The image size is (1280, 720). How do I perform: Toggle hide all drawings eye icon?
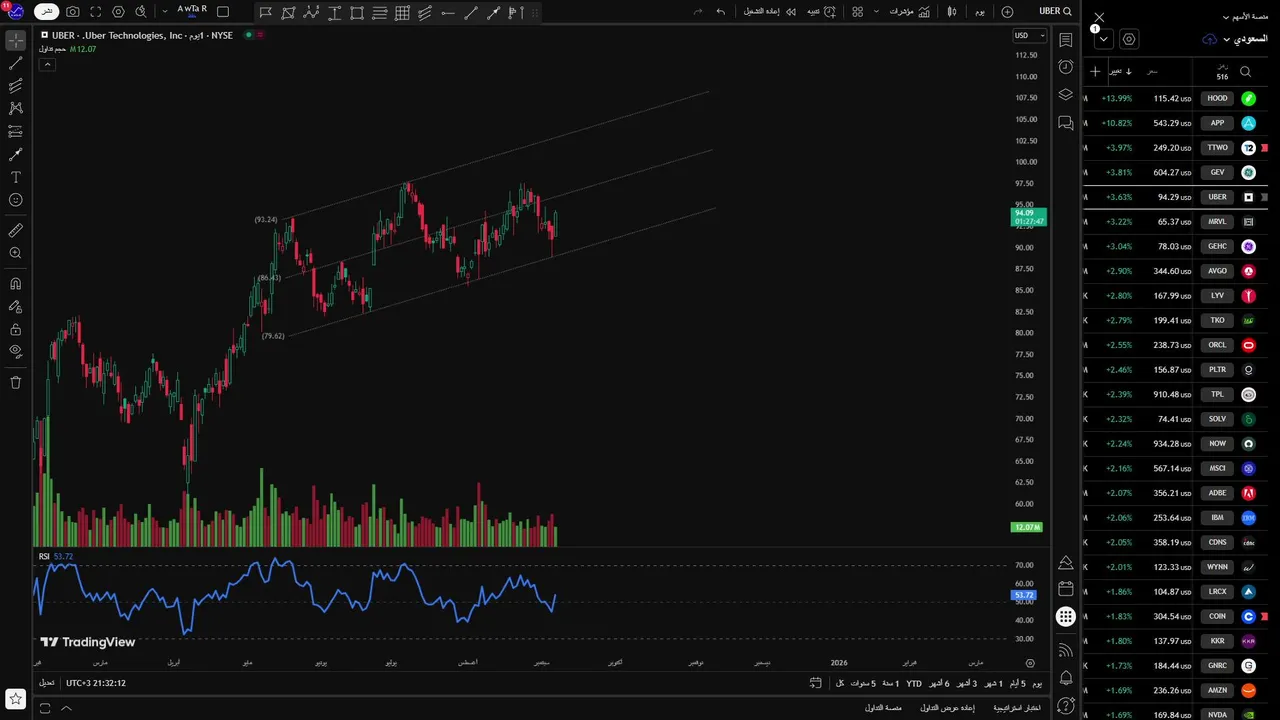[16, 351]
